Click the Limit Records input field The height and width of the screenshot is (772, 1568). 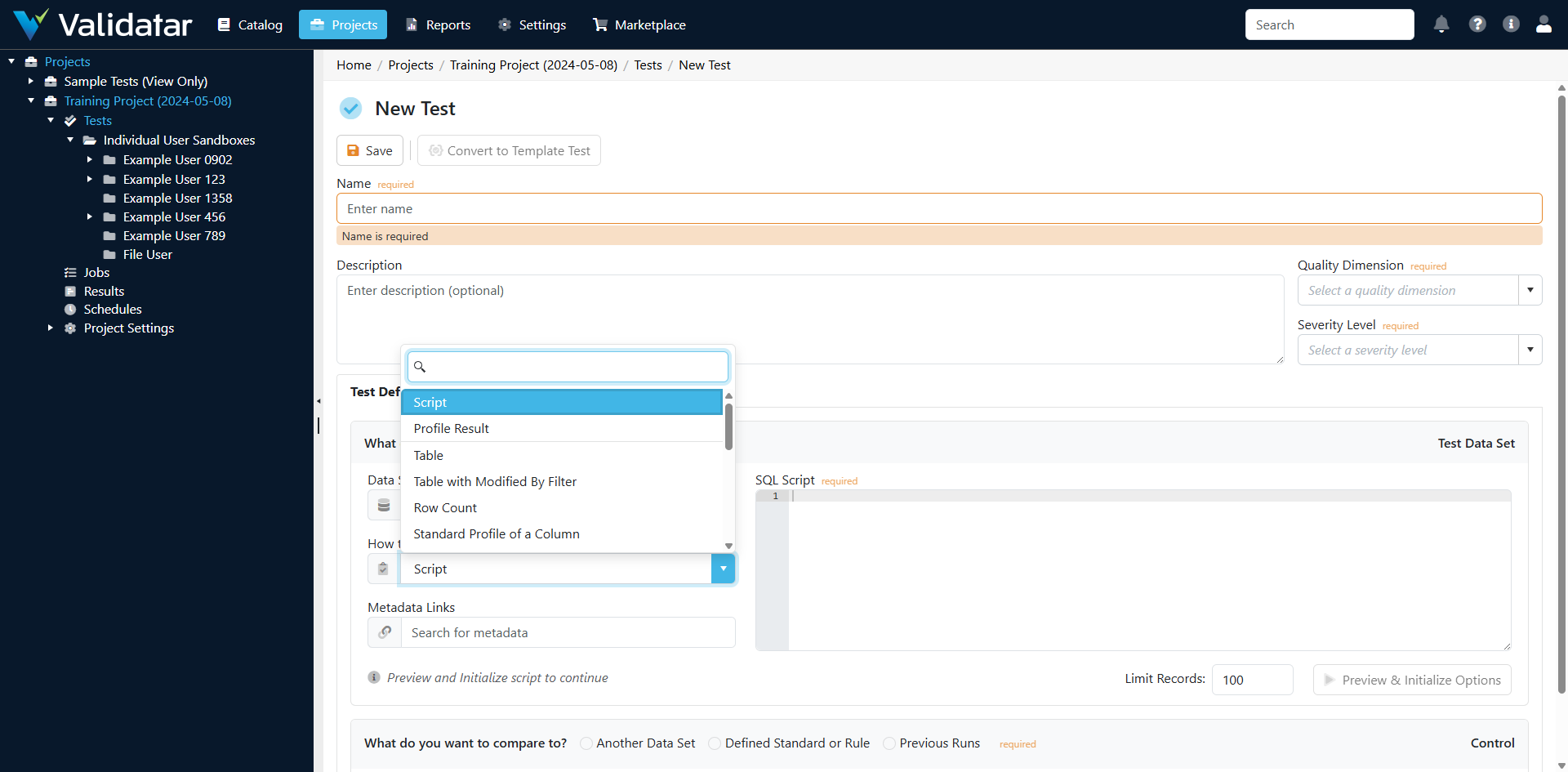1251,679
